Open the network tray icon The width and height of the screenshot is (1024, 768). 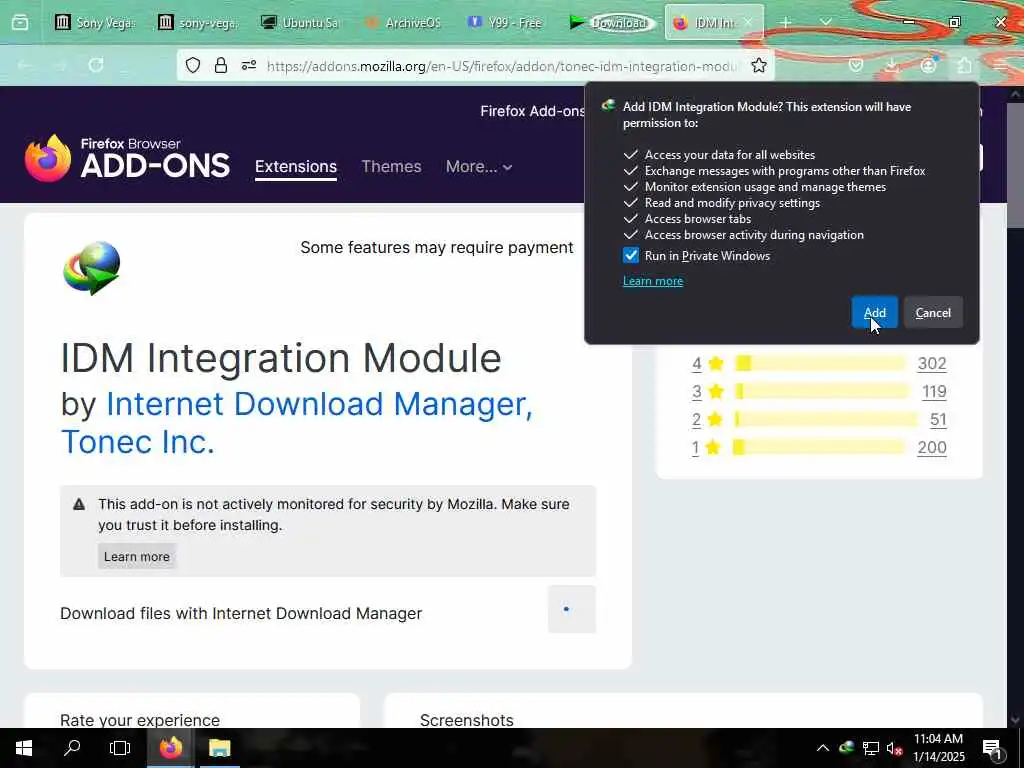(871, 748)
